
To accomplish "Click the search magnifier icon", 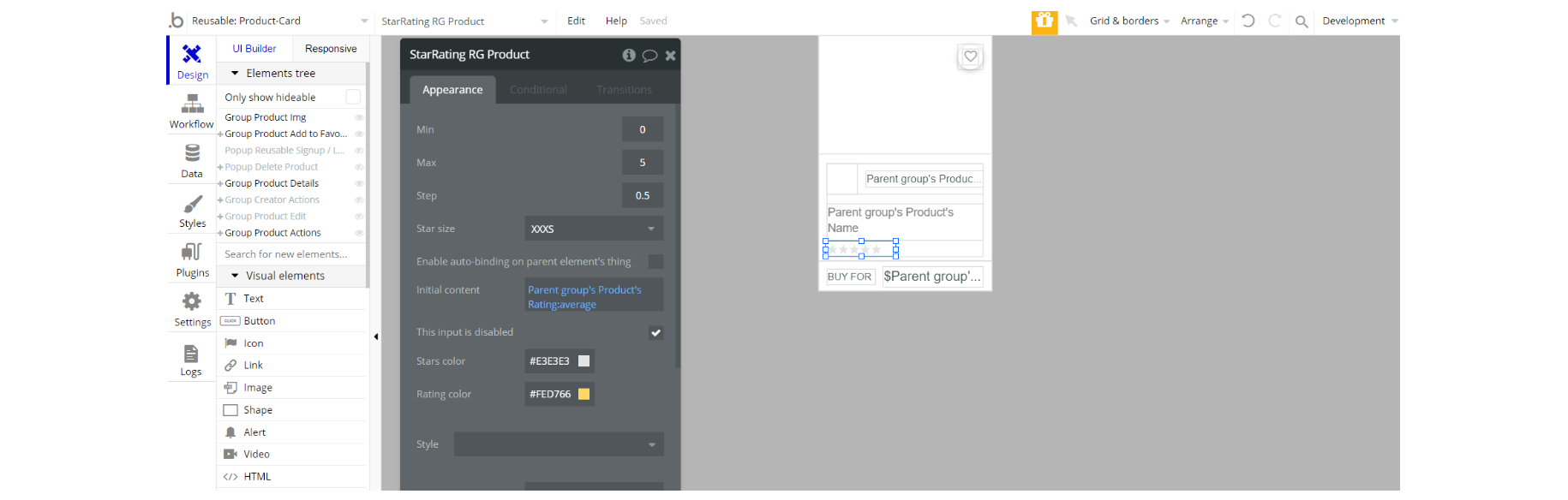I will [x=1302, y=21].
